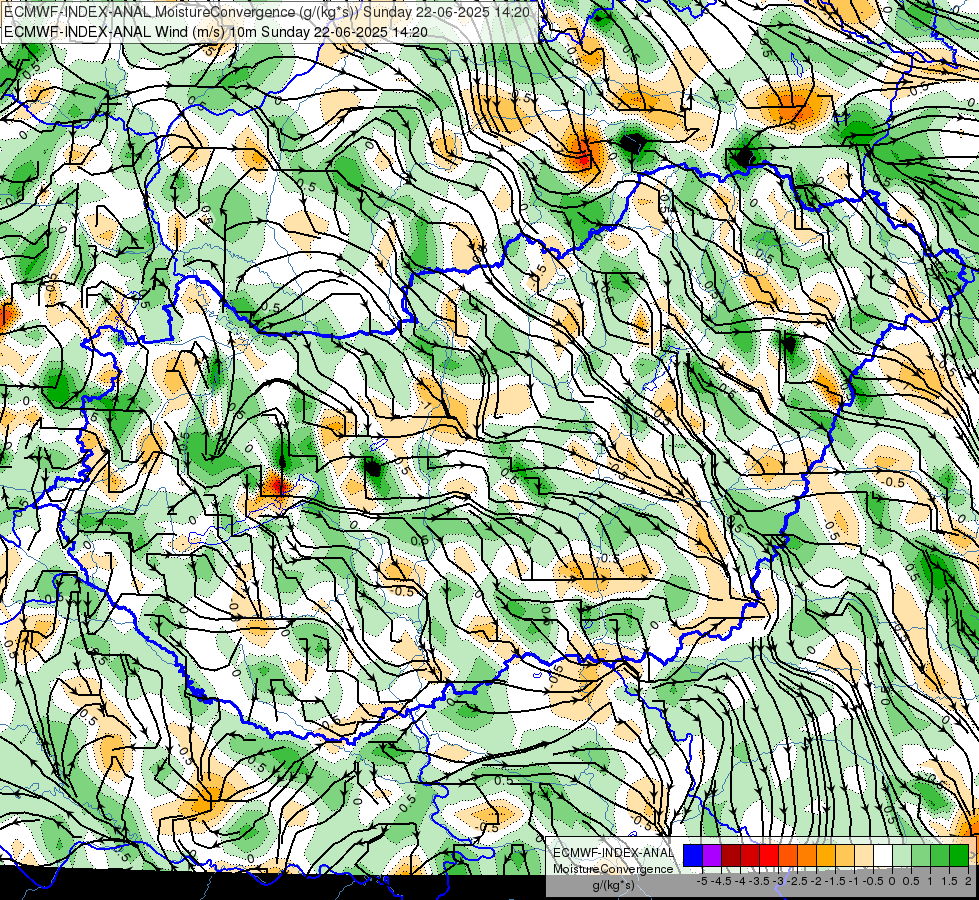
Task: Click the legend label ECMWF-INDEX-ANAL
Action: coord(613,853)
